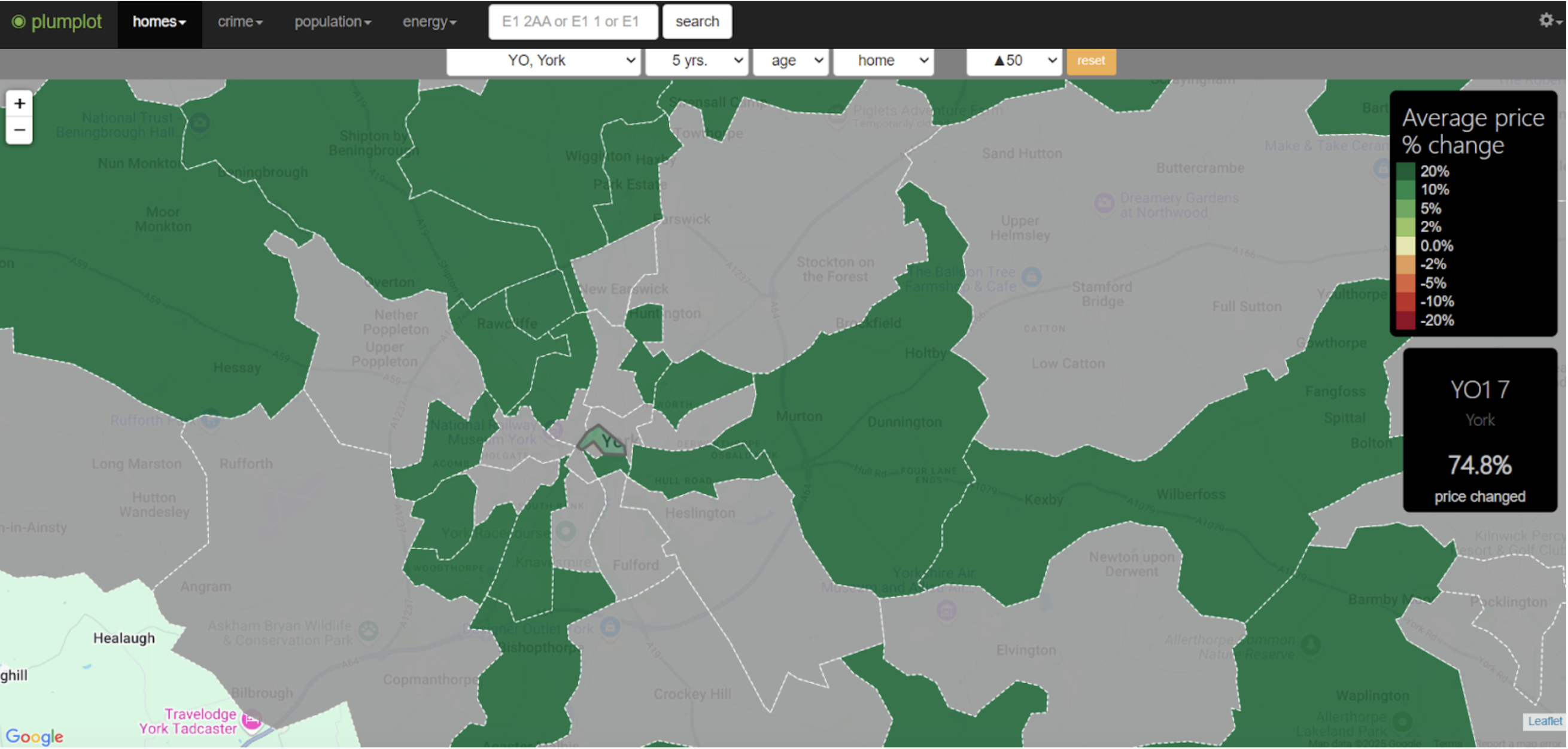Click the orange reset button
This screenshot has width=1568, height=749.
pos(1092,61)
